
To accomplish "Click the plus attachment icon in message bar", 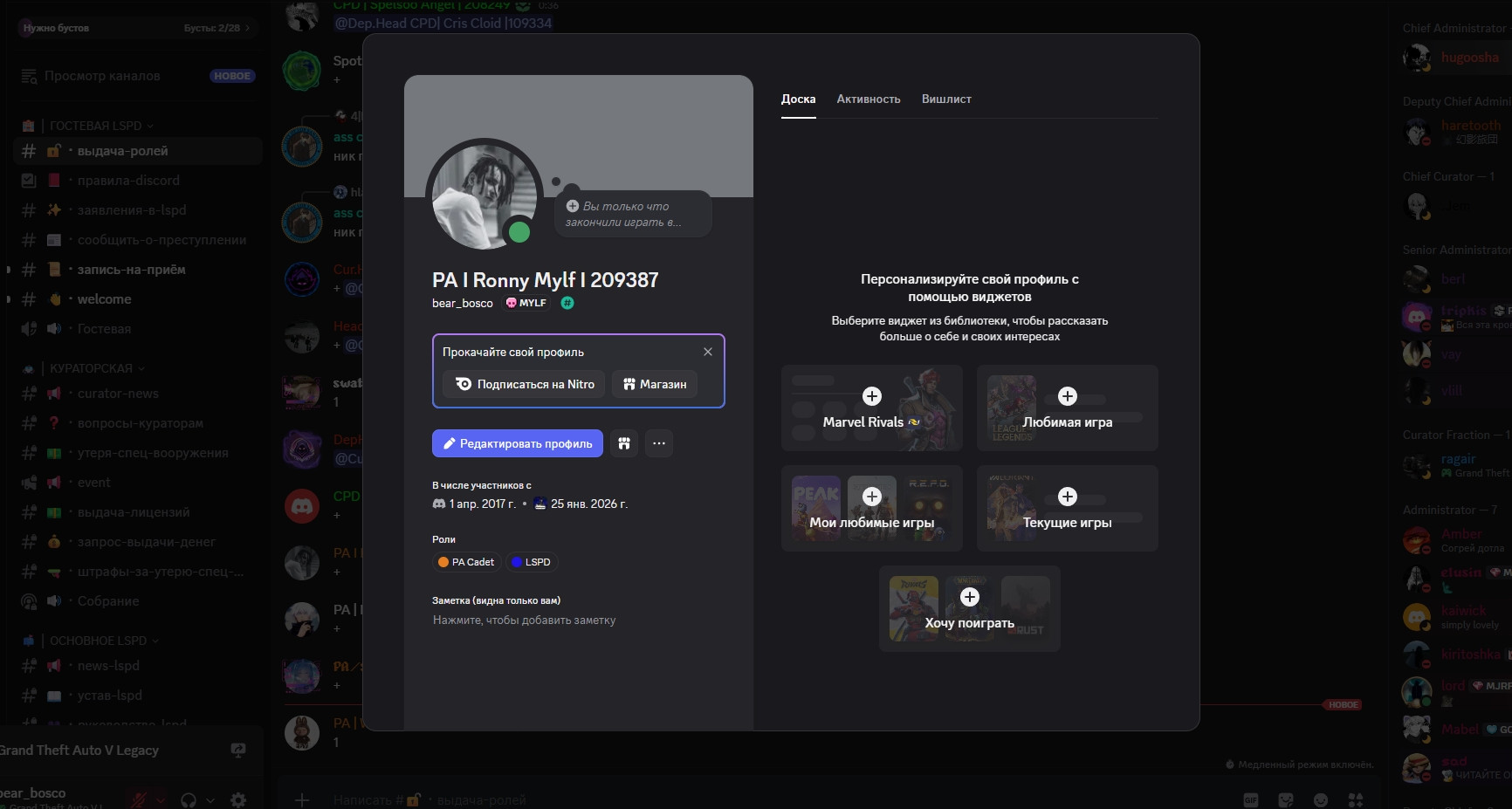I will tap(302, 799).
